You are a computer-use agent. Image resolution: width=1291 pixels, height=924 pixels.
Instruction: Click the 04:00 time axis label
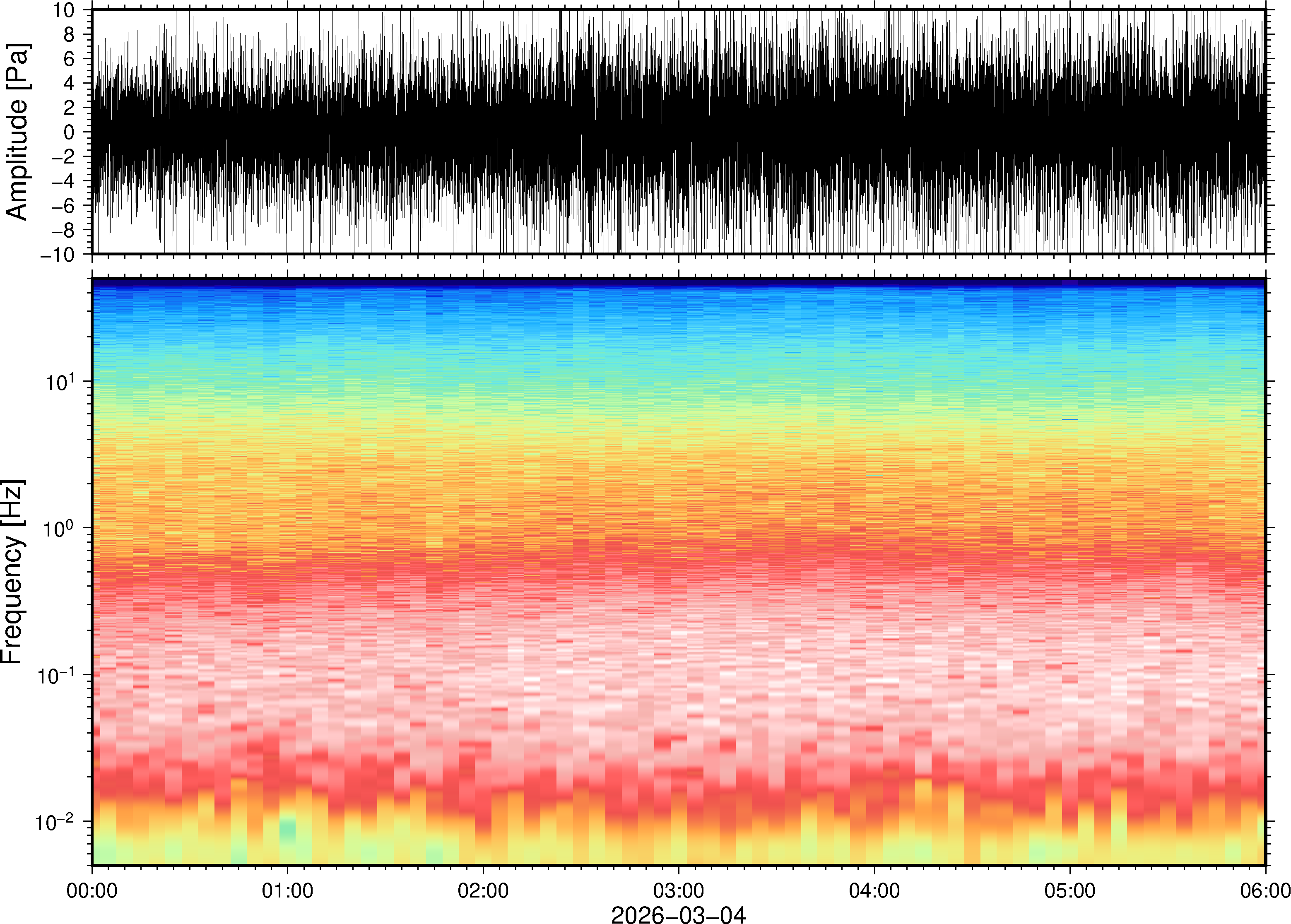[874, 890]
